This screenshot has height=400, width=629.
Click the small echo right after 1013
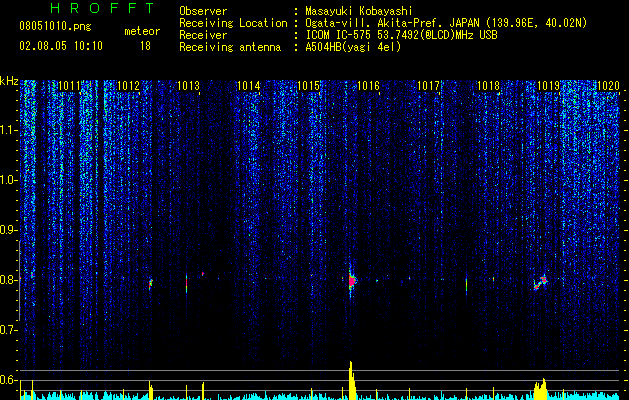click(x=203, y=274)
